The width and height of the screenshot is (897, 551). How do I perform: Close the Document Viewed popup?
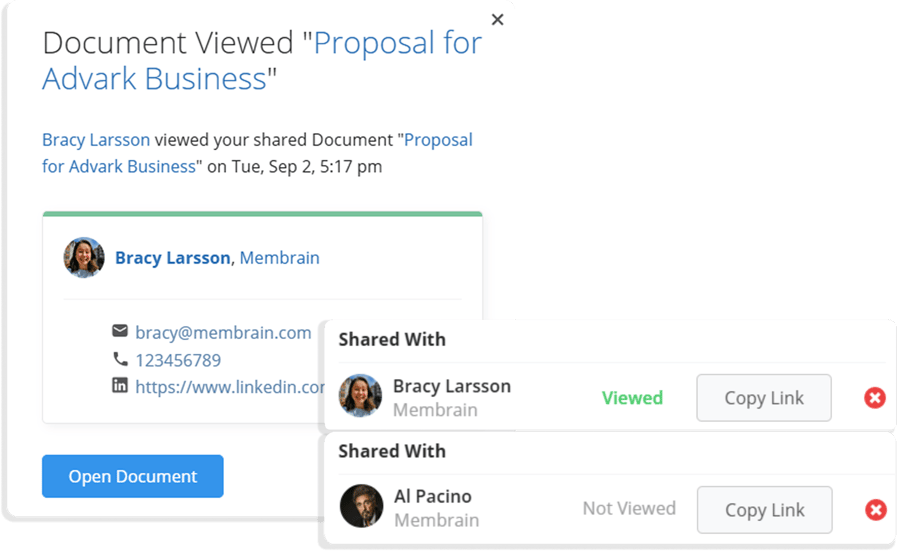[x=498, y=19]
